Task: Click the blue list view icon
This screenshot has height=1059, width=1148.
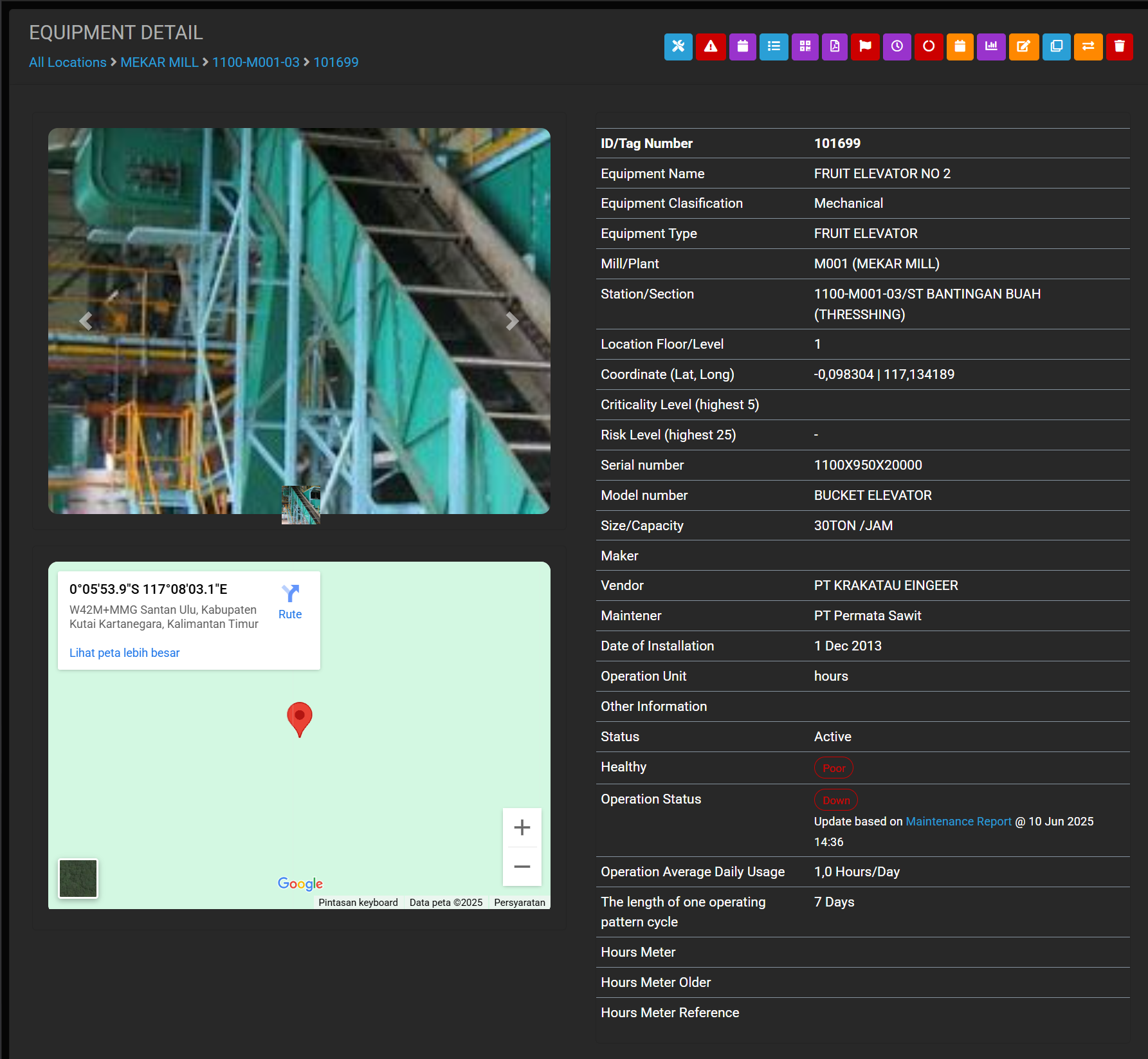Action: pyautogui.click(x=774, y=46)
